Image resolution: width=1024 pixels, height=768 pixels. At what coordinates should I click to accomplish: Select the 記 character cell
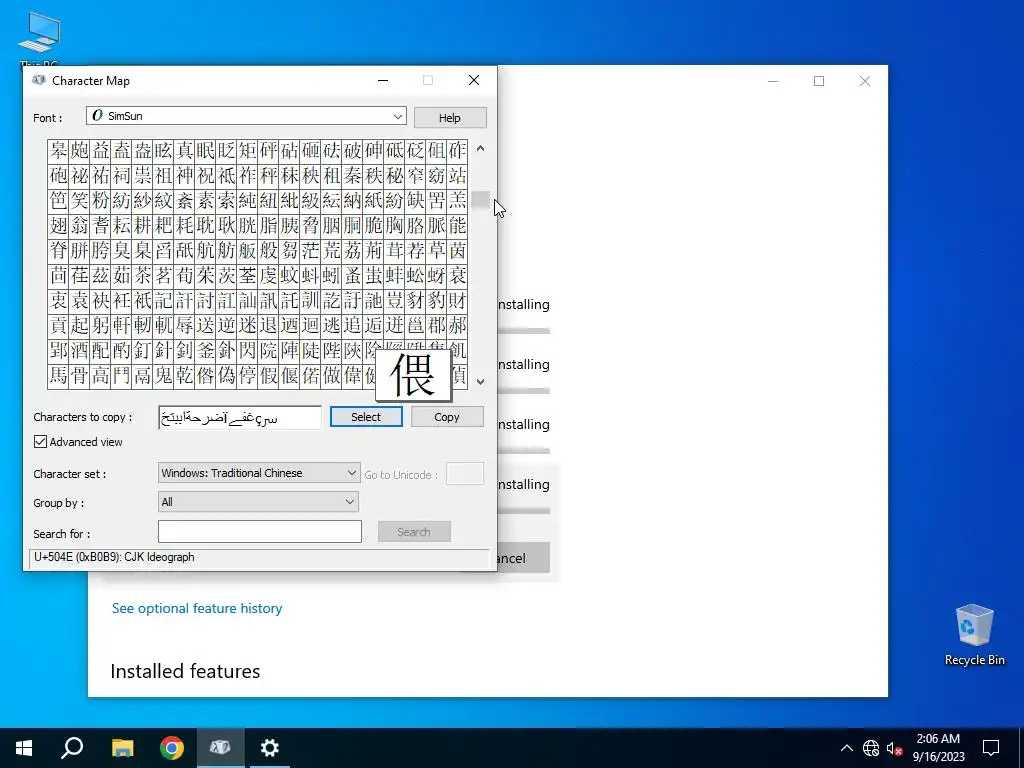163,300
